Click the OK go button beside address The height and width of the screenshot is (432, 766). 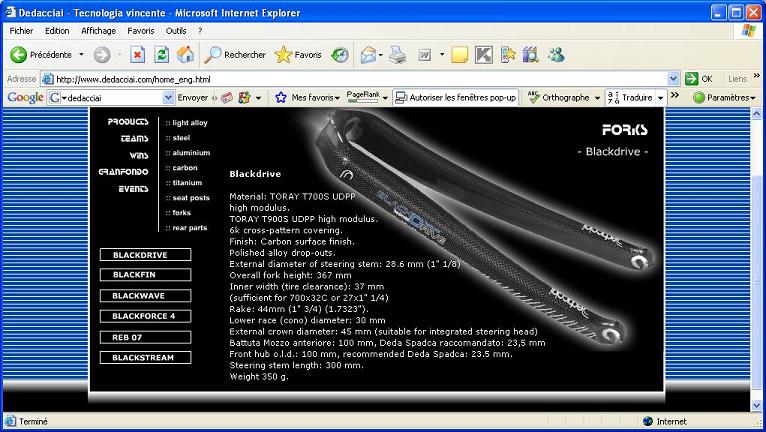pyautogui.click(x=699, y=78)
